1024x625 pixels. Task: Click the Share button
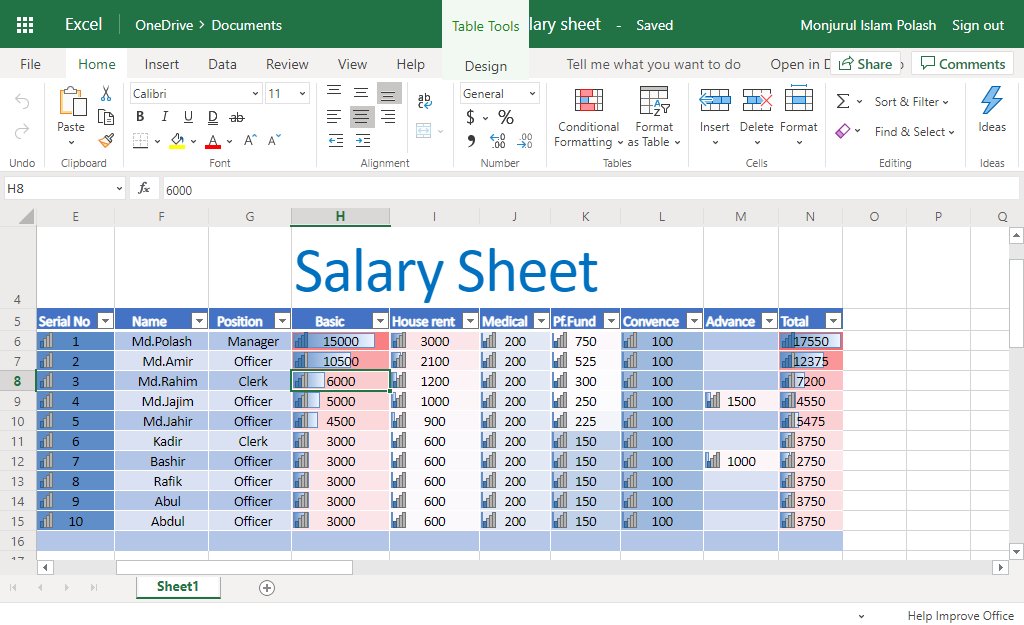[865, 64]
